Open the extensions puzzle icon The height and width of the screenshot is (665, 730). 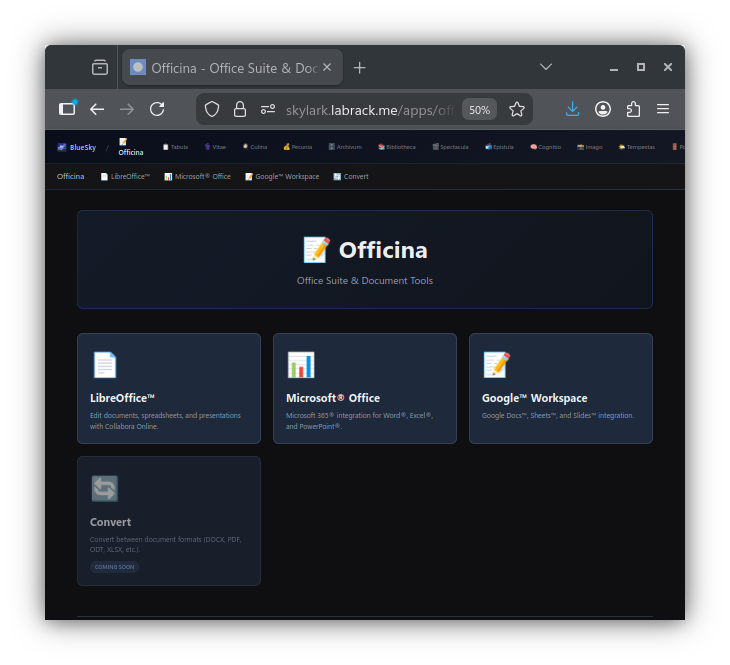point(633,109)
